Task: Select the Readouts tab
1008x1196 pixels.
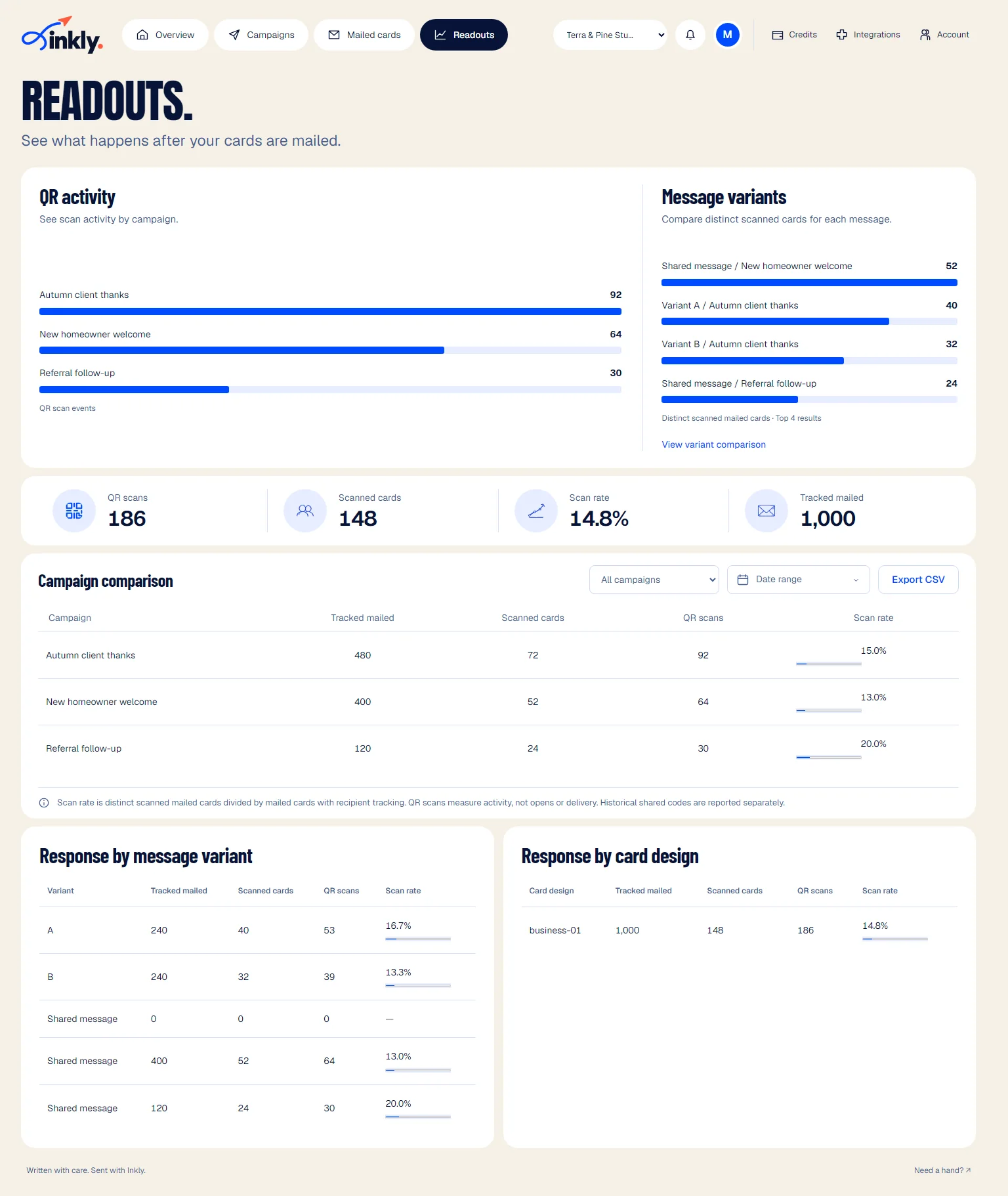Action: click(x=464, y=35)
